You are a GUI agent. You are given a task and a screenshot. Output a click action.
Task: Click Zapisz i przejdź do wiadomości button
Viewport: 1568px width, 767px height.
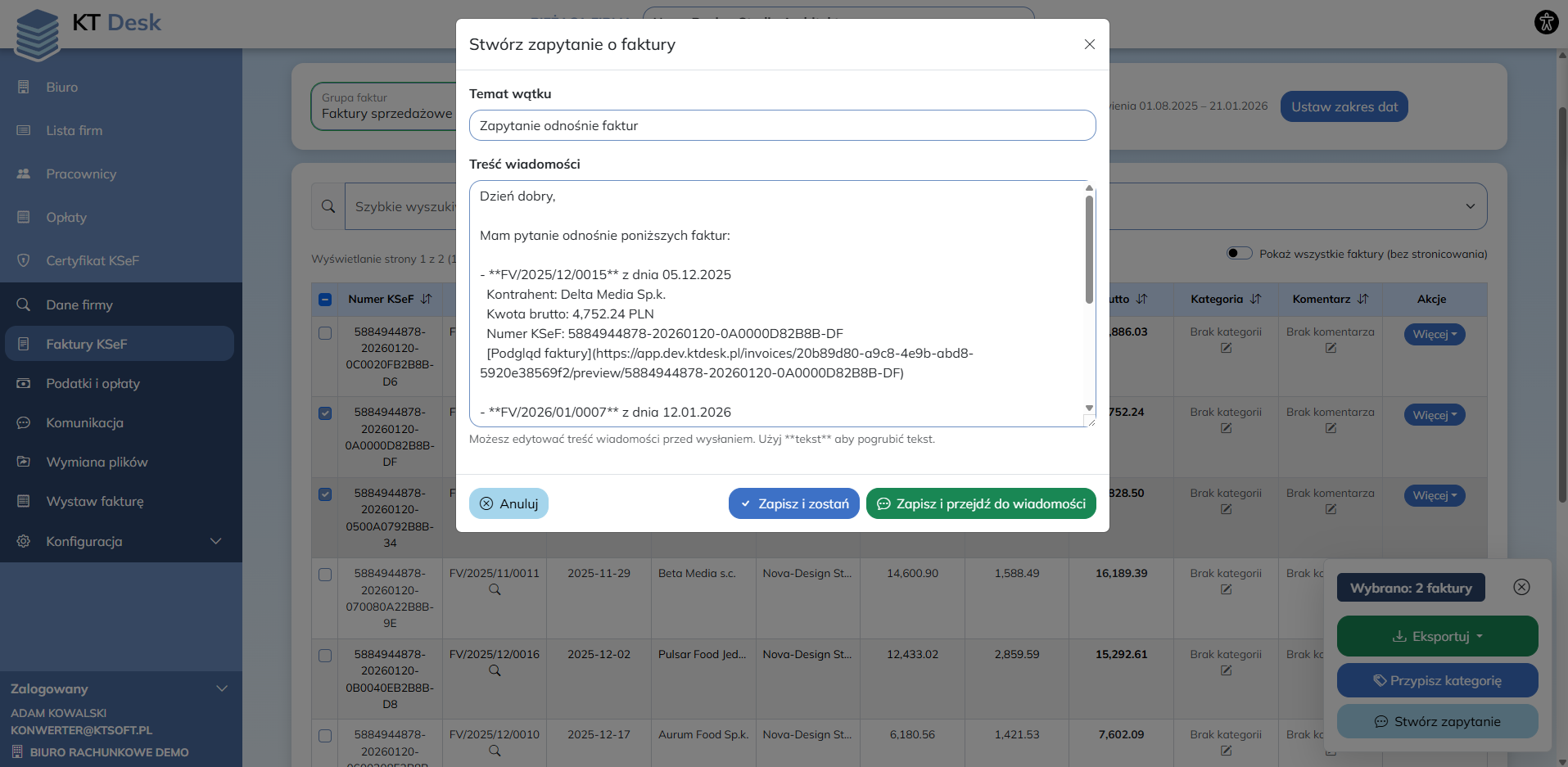tap(980, 503)
